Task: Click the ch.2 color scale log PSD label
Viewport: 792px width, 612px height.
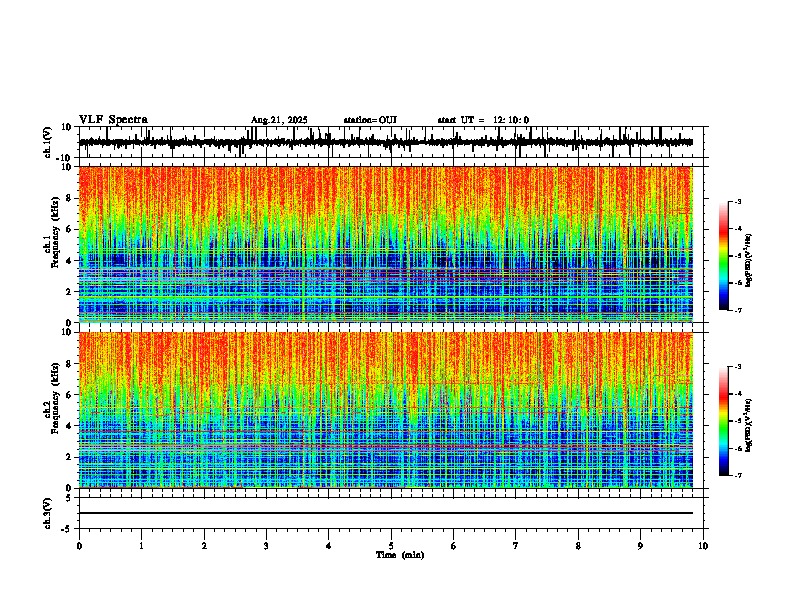Action: tap(749, 425)
